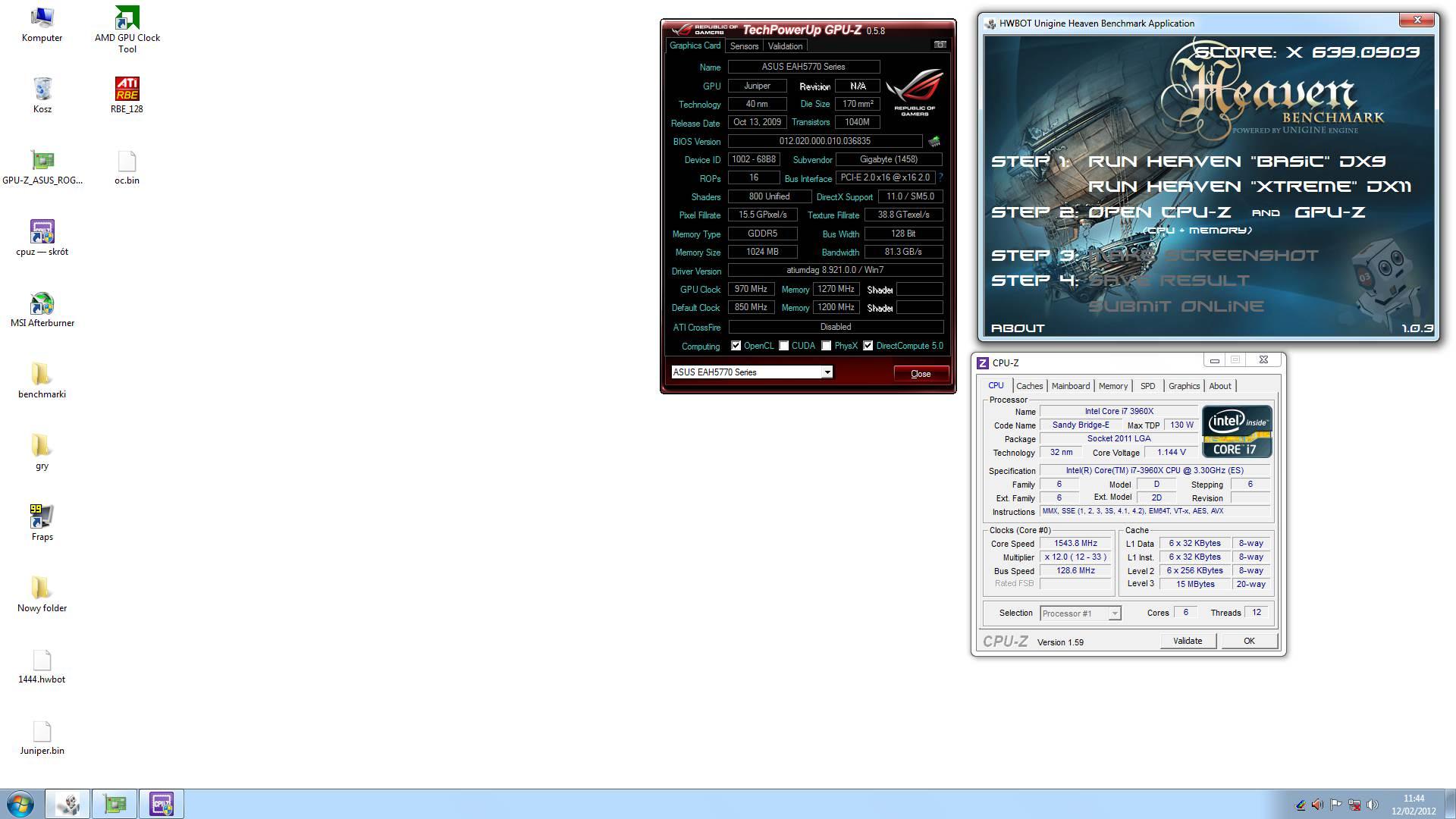
Task: Select the gry folder icon
Action: point(42,453)
